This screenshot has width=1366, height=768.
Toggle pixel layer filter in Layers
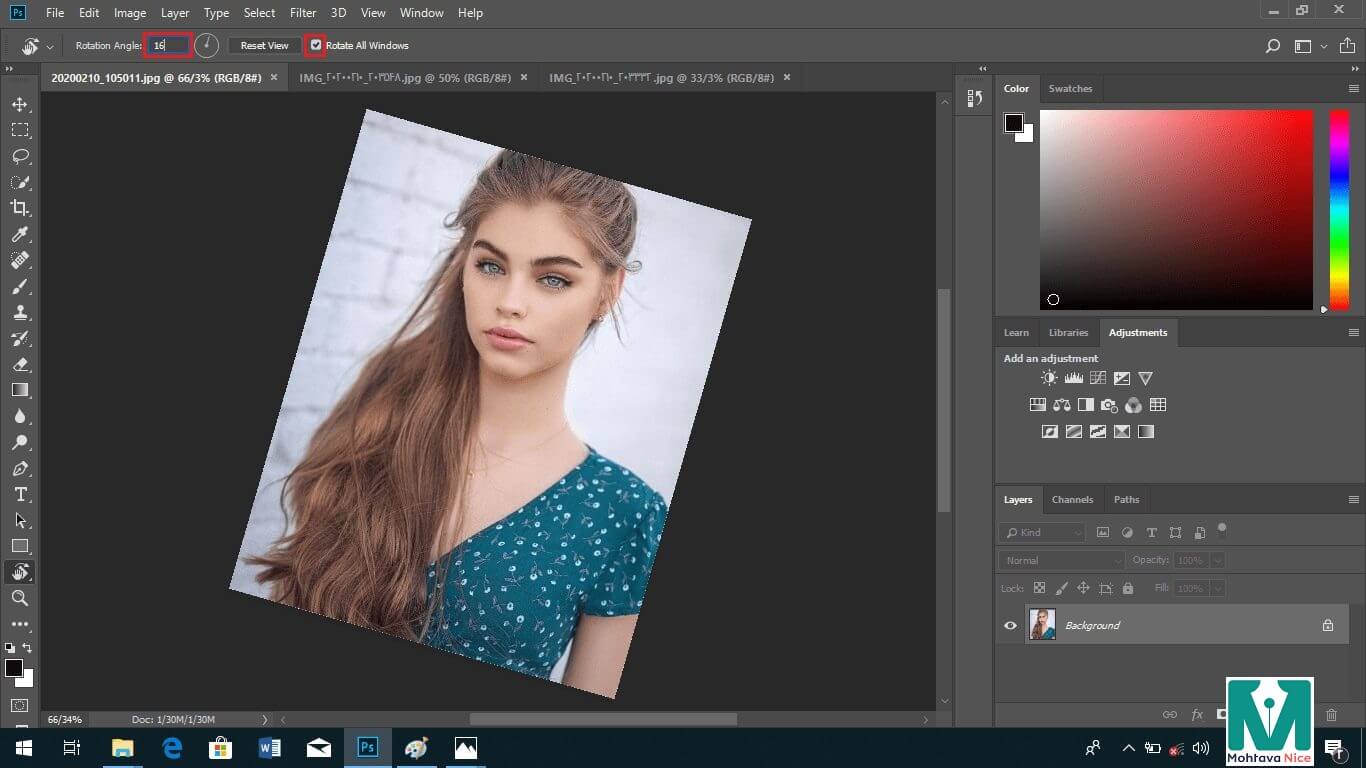1103,533
